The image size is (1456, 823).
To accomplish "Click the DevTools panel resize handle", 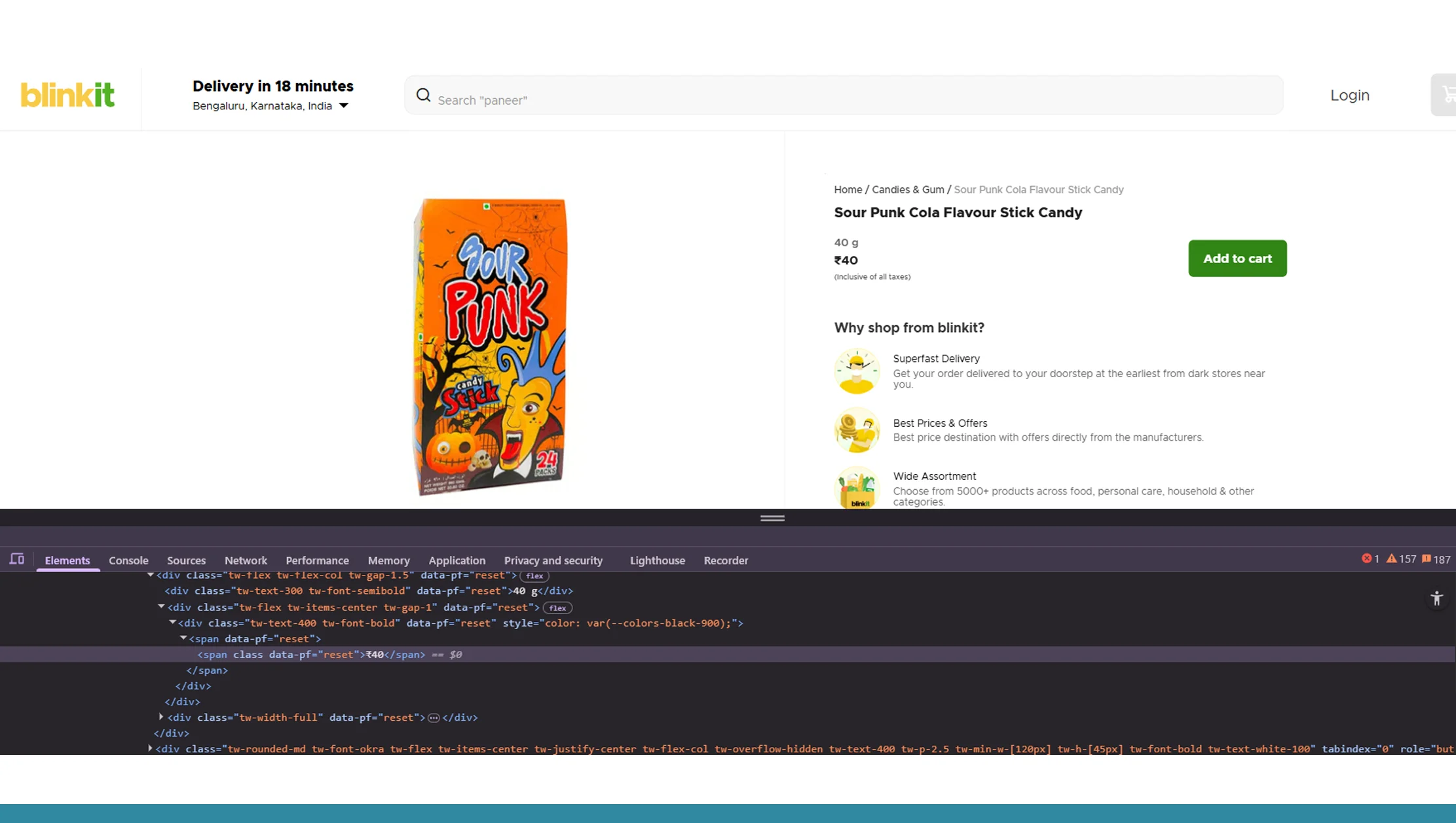I will pos(772,518).
